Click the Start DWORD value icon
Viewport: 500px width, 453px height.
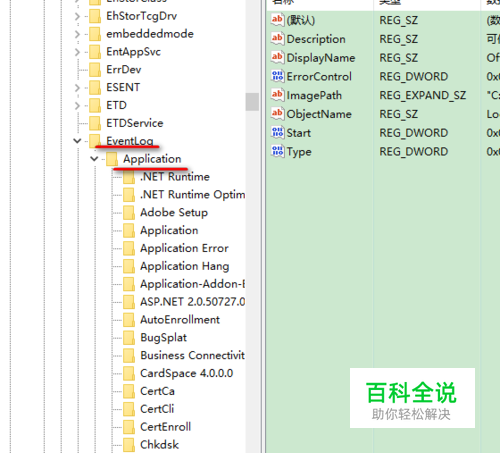point(277,133)
